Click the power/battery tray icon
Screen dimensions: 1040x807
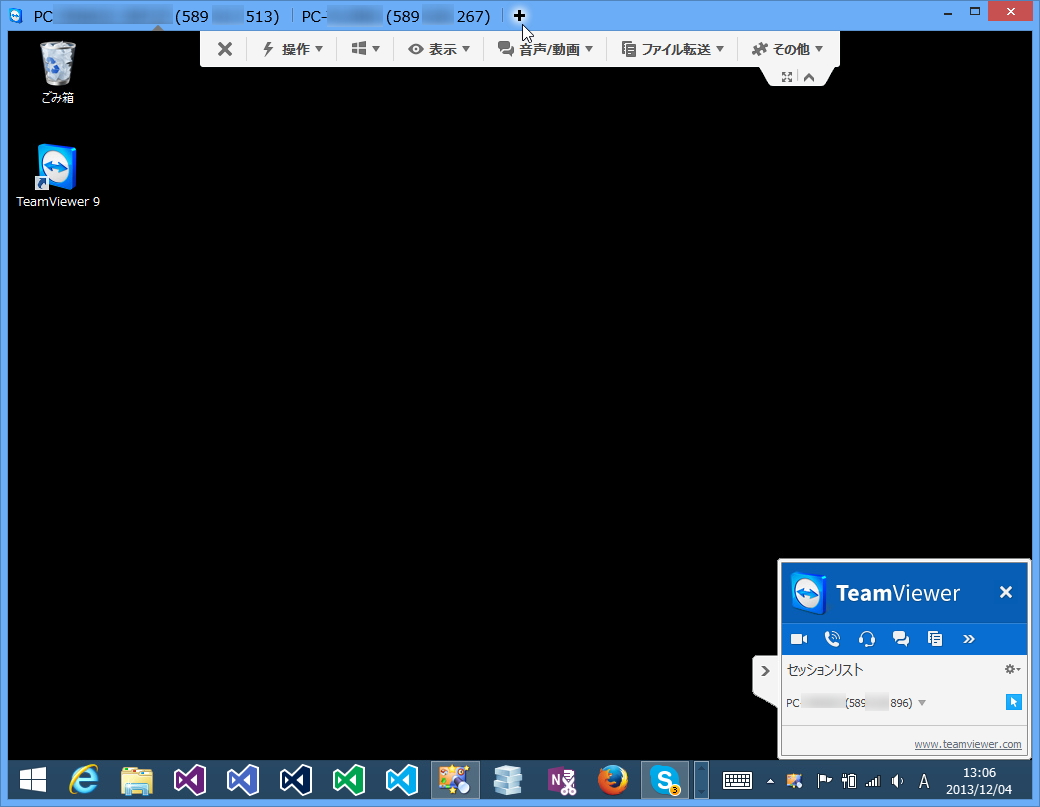849,781
